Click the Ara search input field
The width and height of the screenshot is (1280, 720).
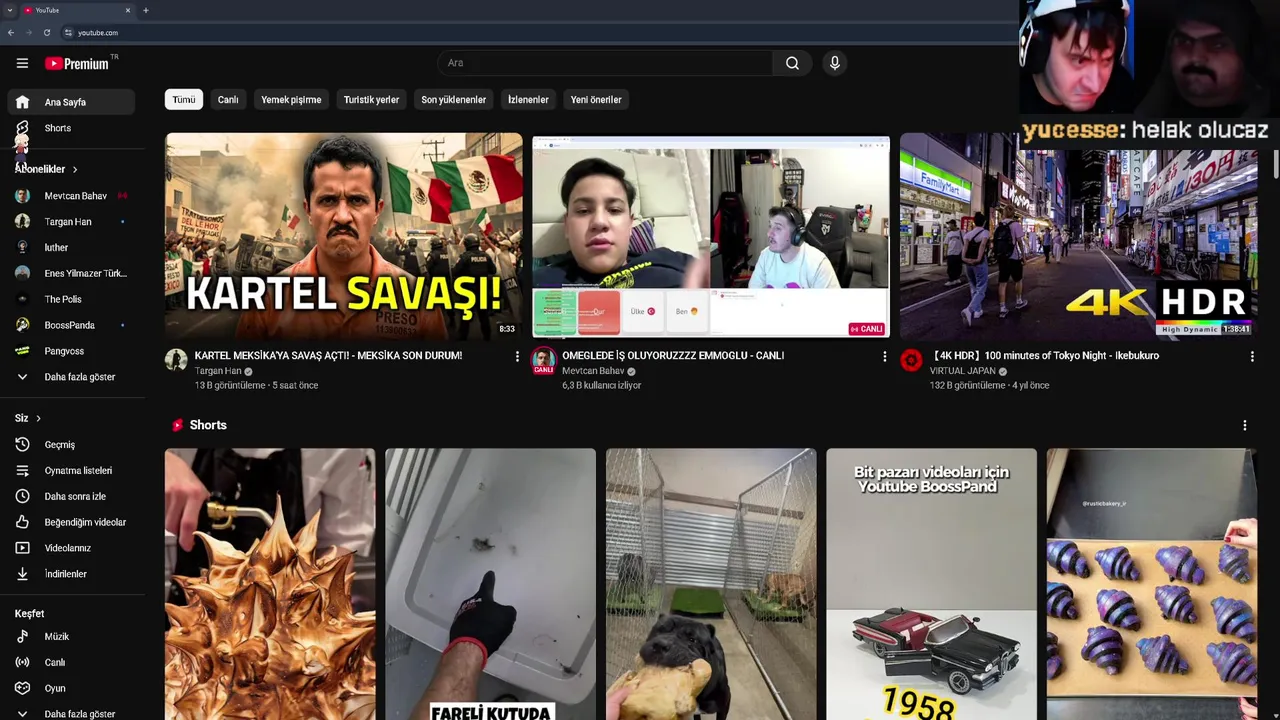coord(605,63)
